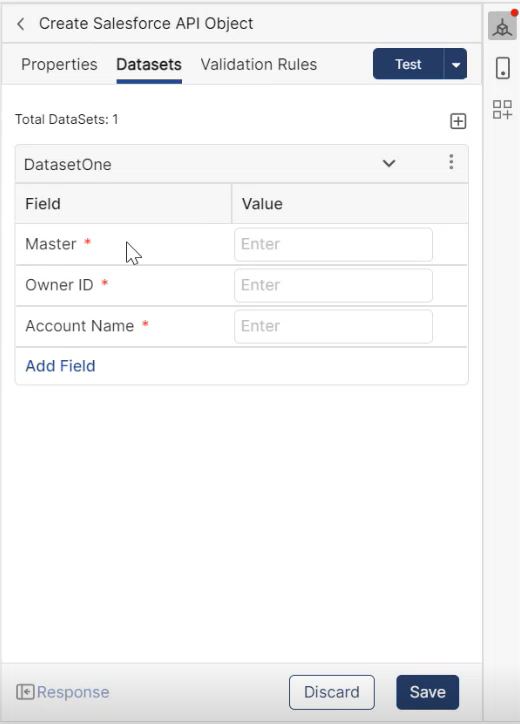Go back using the left arrow icon
The height and width of the screenshot is (724, 520).
[x=21, y=24]
